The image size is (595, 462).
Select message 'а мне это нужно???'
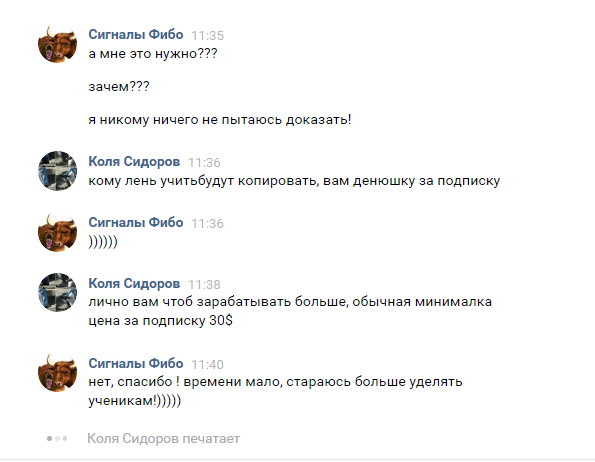click(x=153, y=54)
